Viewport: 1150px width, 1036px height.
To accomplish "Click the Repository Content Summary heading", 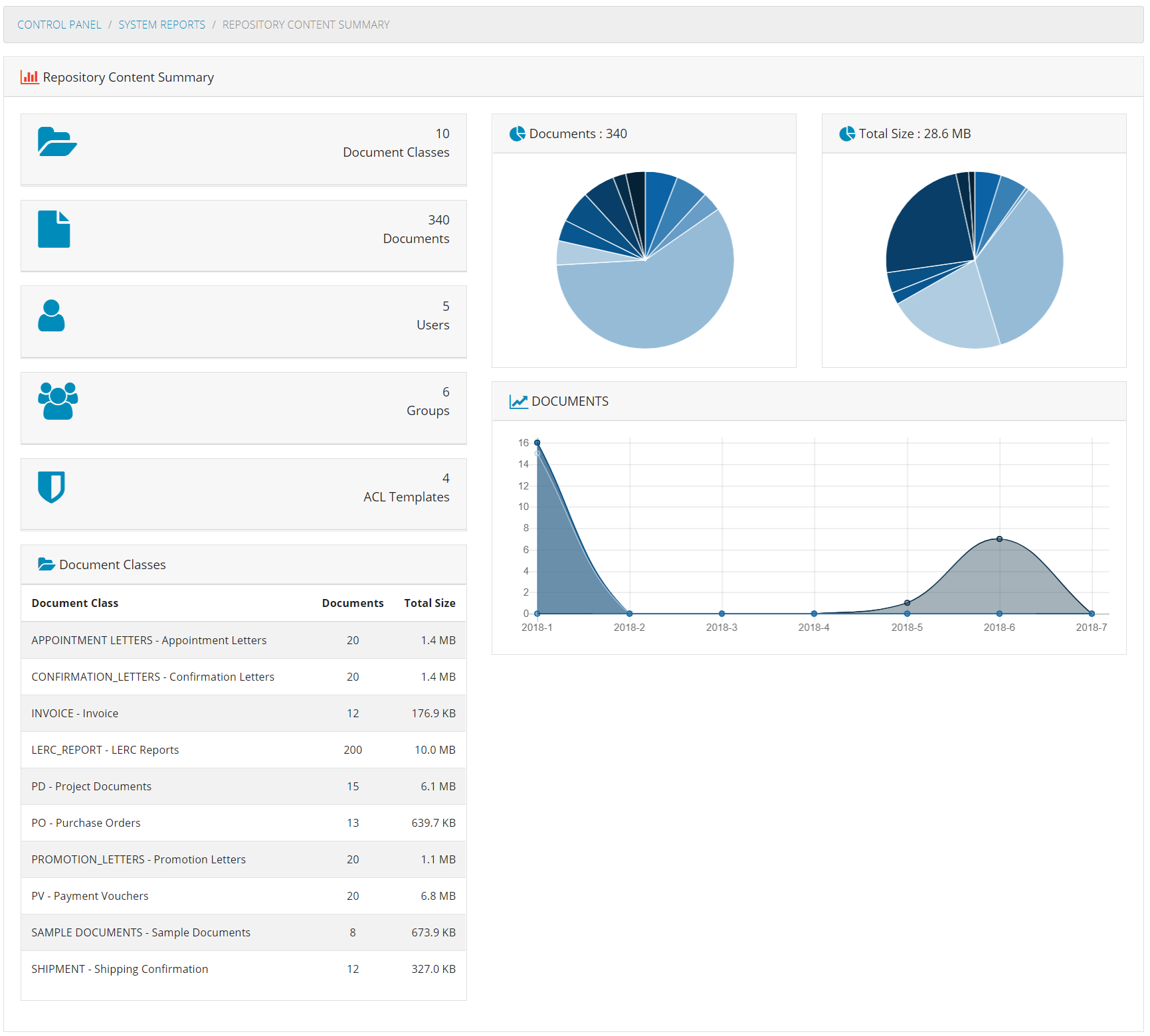I will (128, 77).
